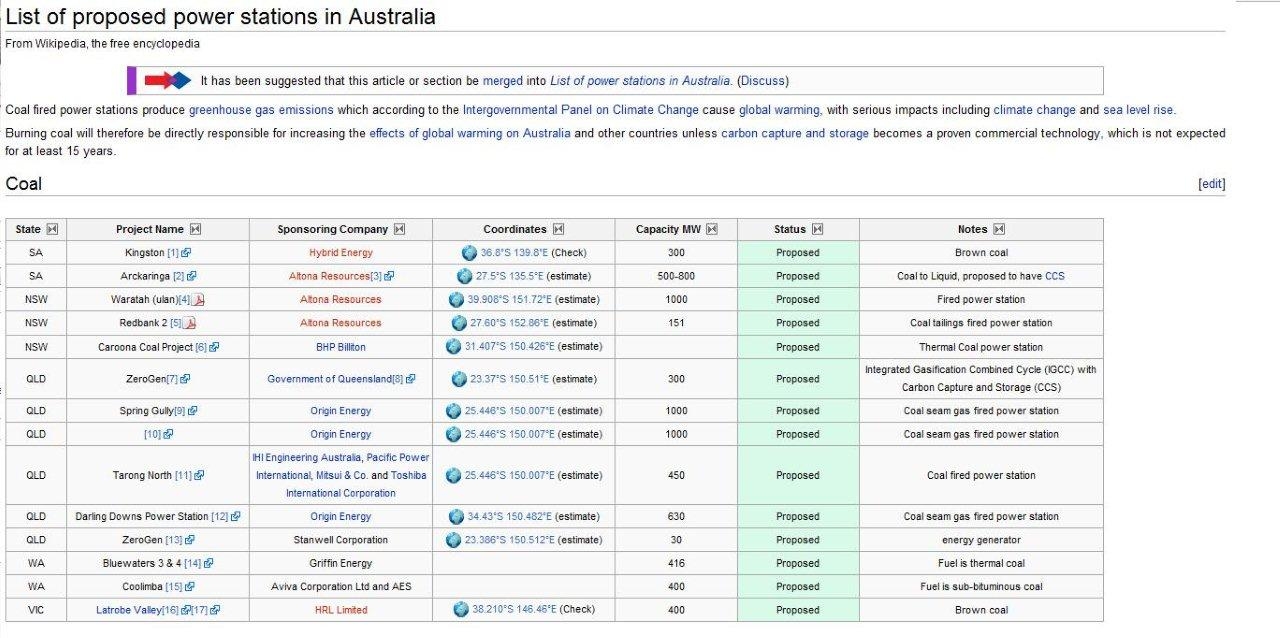1280x638 pixels.
Task: Select the 'Griffin Energy' sponsor cell
Action: tap(341, 564)
